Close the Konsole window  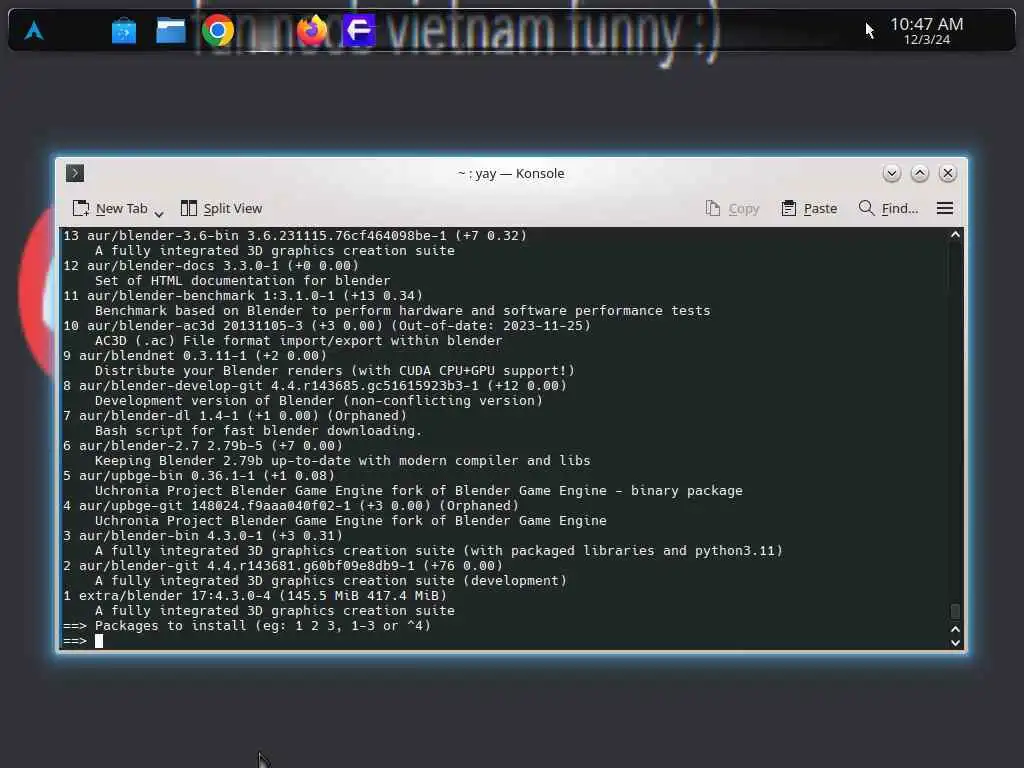click(948, 173)
